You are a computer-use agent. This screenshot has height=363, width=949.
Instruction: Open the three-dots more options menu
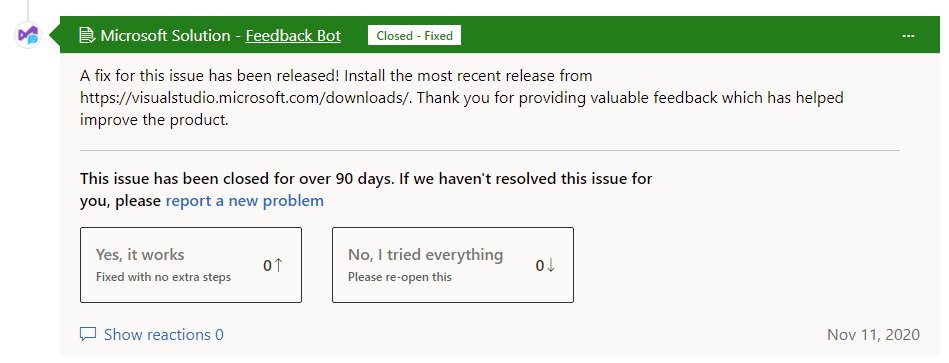tap(908, 36)
